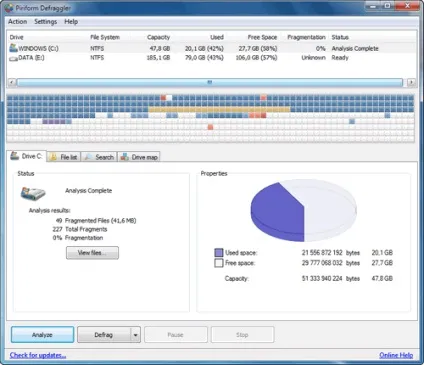
Task: Switch to the Drive map tab
Action: 139,157
